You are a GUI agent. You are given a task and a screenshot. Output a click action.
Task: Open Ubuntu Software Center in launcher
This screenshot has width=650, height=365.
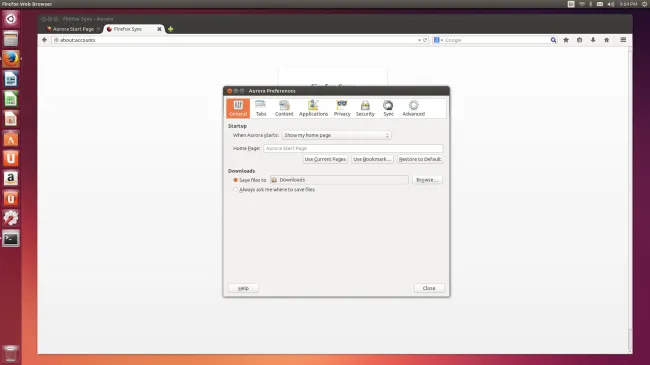pos(11,139)
